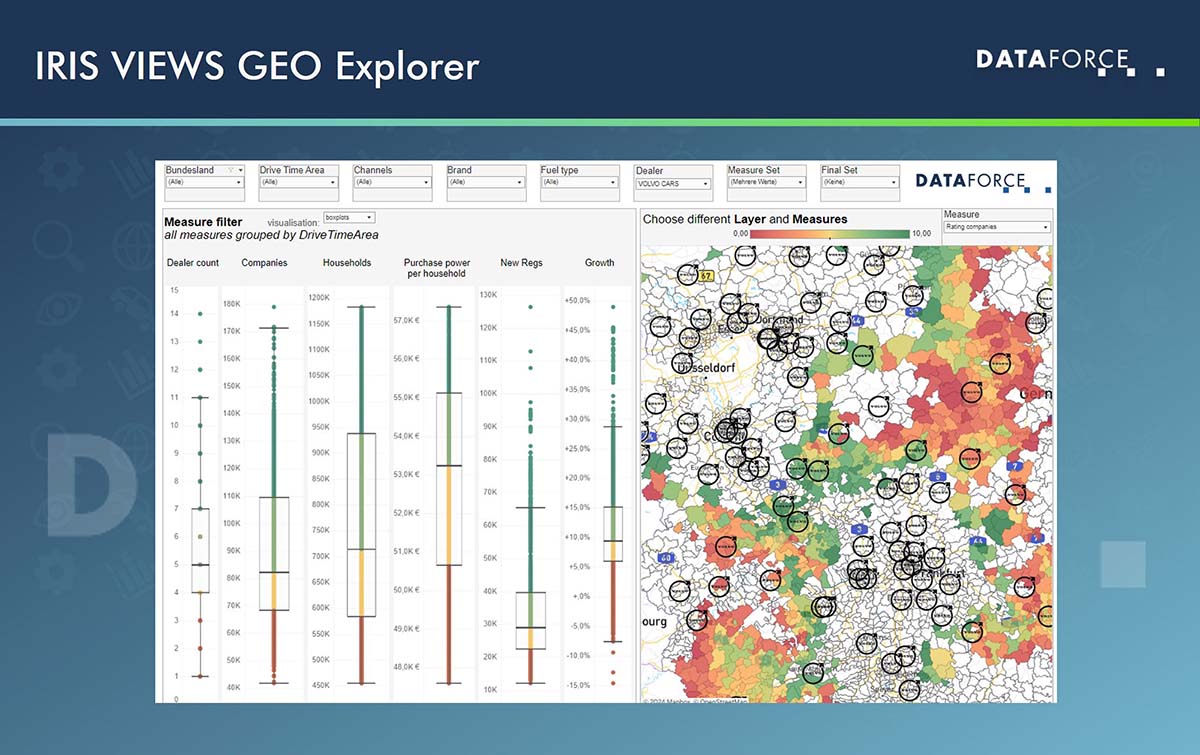Open the Bundesland filter dropdown

[x=205, y=183]
